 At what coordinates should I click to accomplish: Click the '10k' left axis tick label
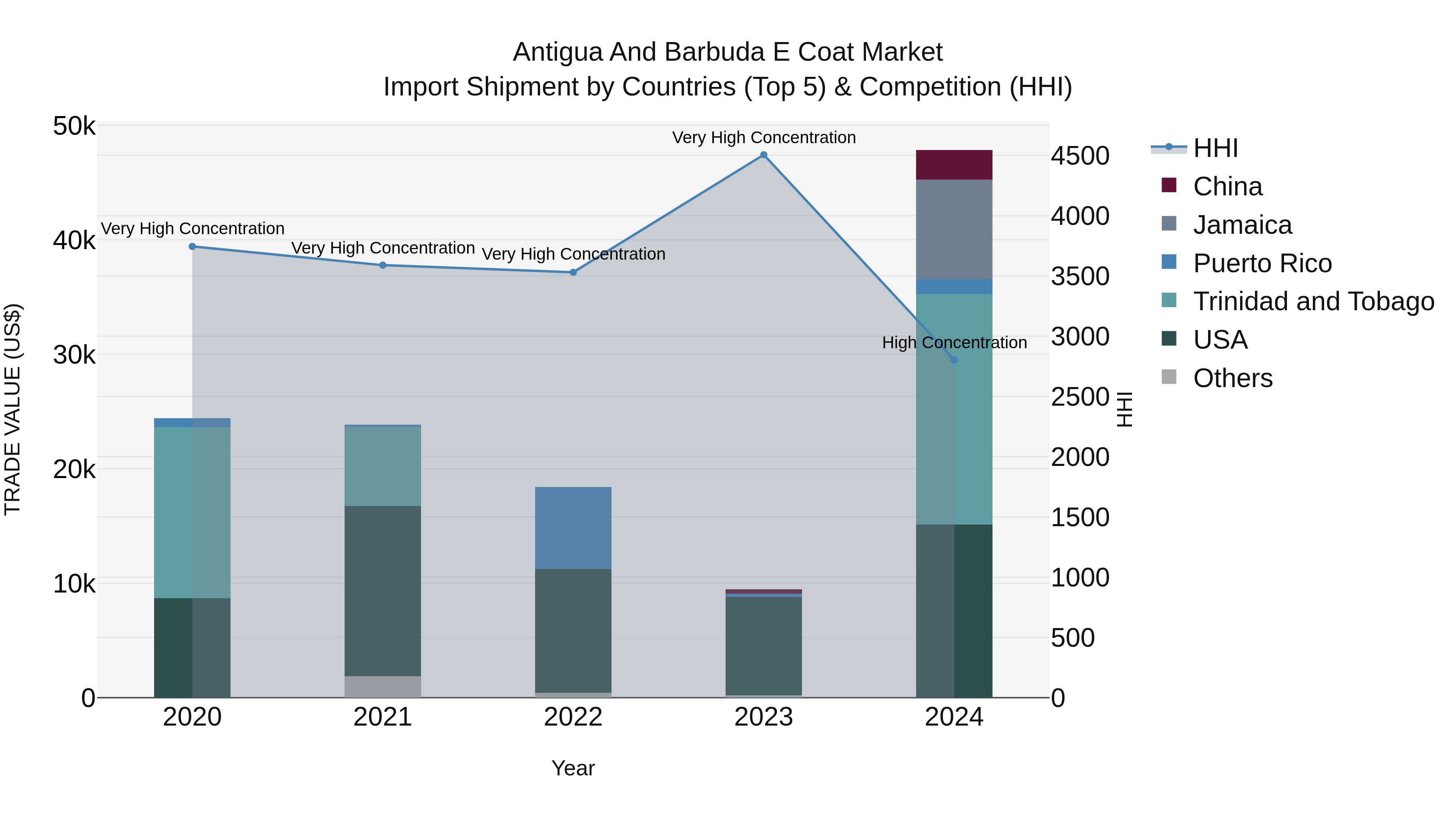click(x=74, y=584)
